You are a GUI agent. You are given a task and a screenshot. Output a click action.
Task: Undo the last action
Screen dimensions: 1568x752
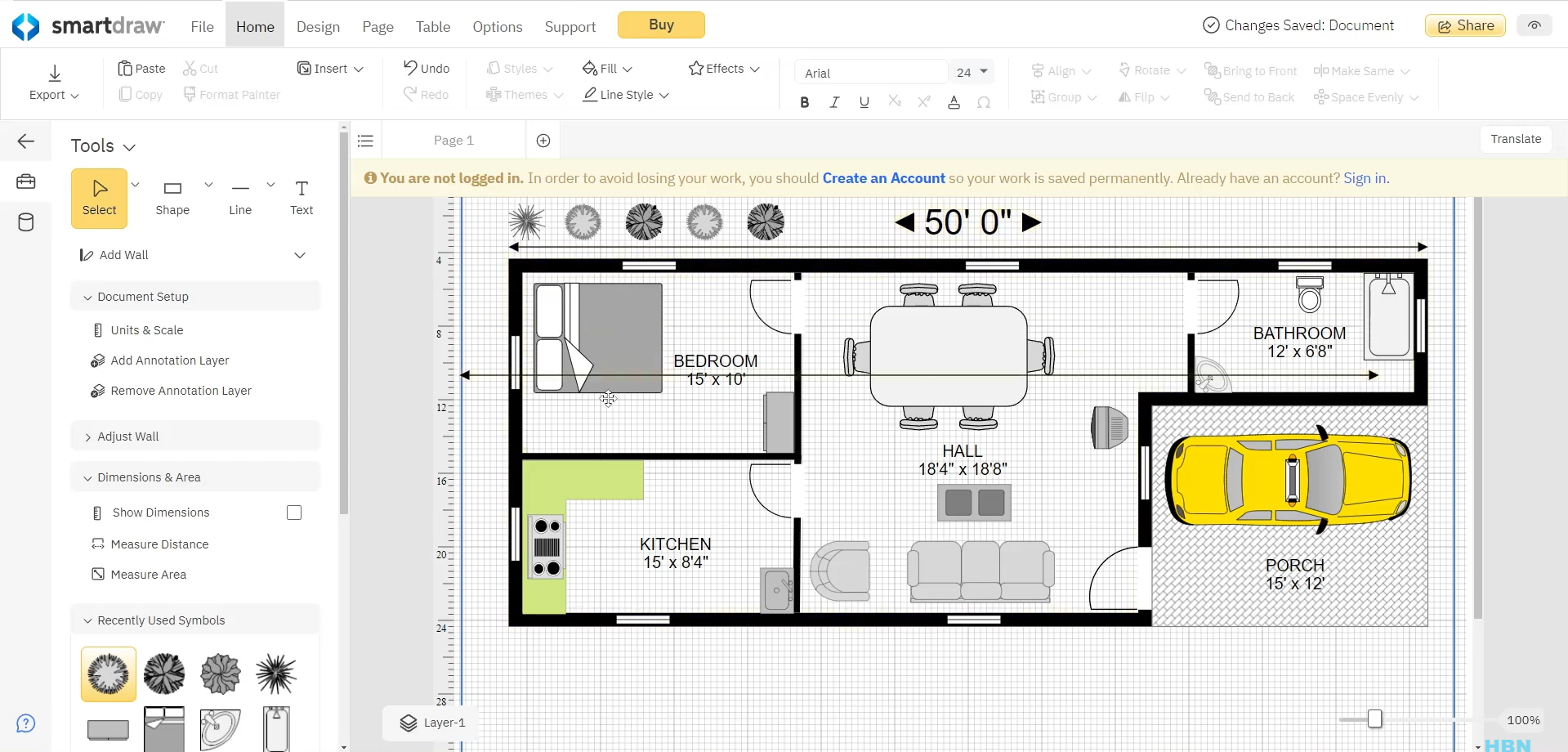click(x=426, y=68)
